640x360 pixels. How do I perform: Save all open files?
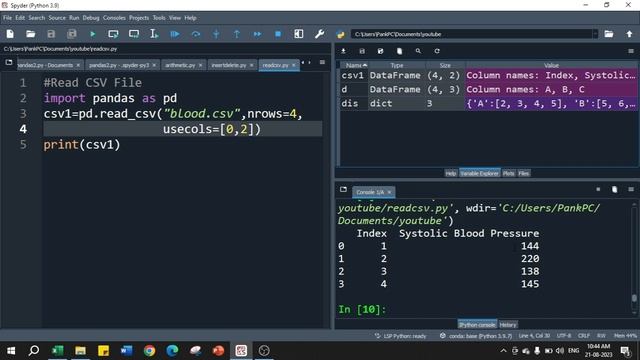click(72, 34)
